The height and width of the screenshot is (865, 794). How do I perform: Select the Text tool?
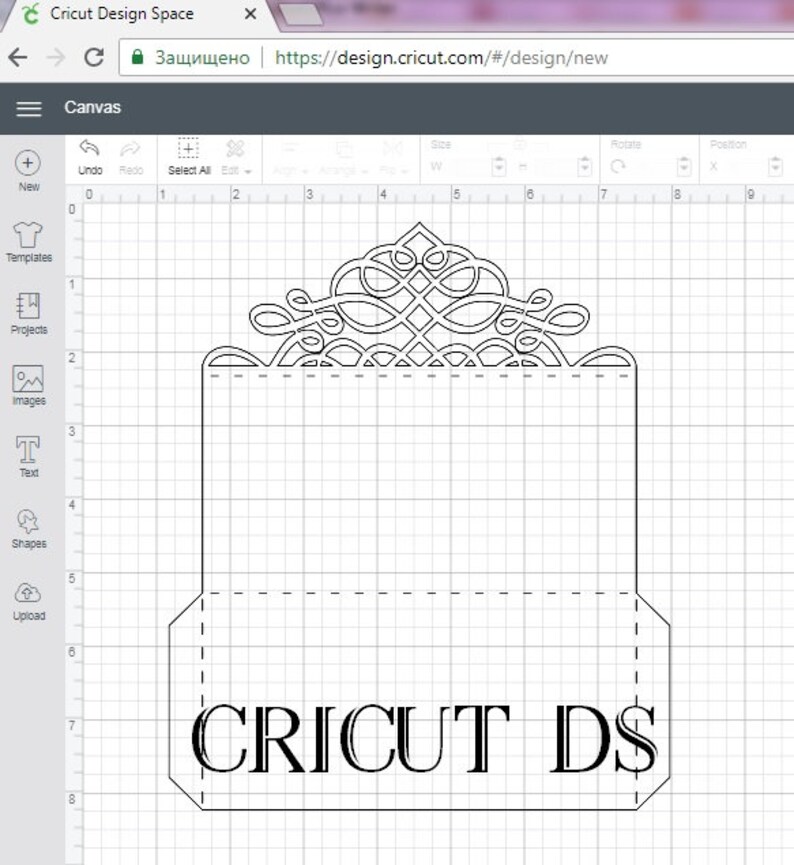pyautogui.click(x=28, y=457)
